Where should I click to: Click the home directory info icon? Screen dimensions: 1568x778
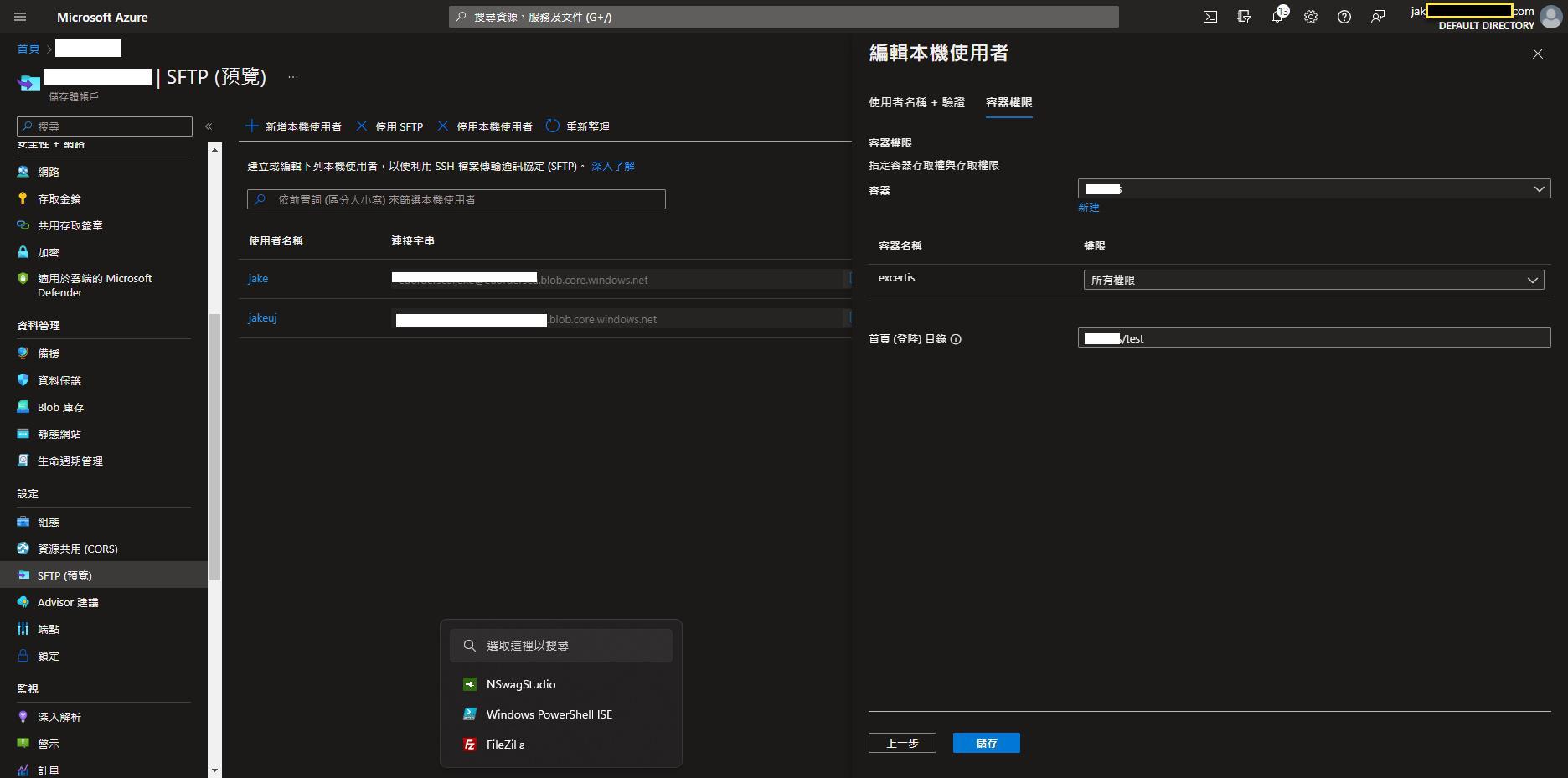point(956,339)
